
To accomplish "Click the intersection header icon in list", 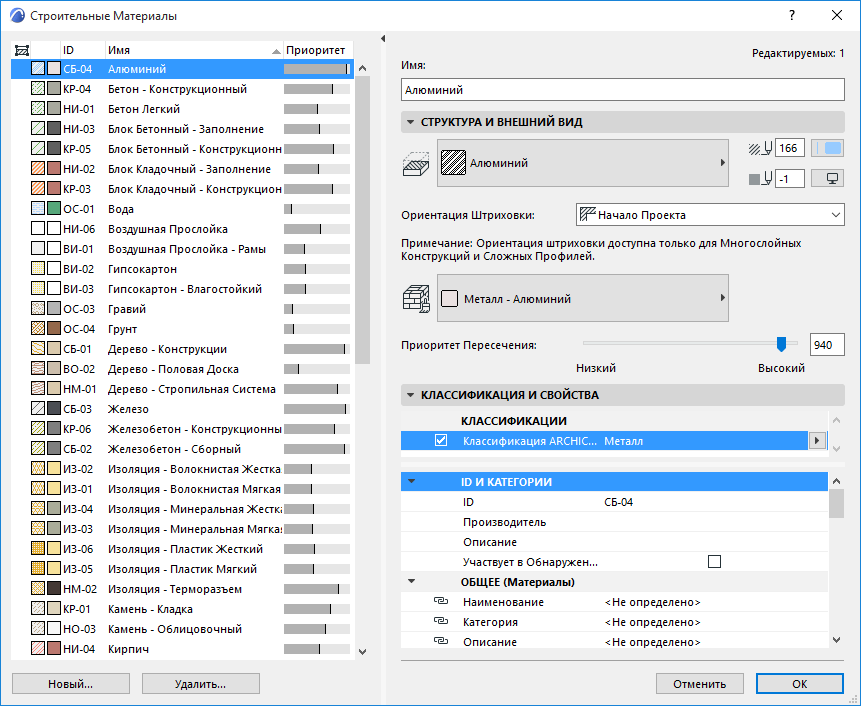I will 22,51.
